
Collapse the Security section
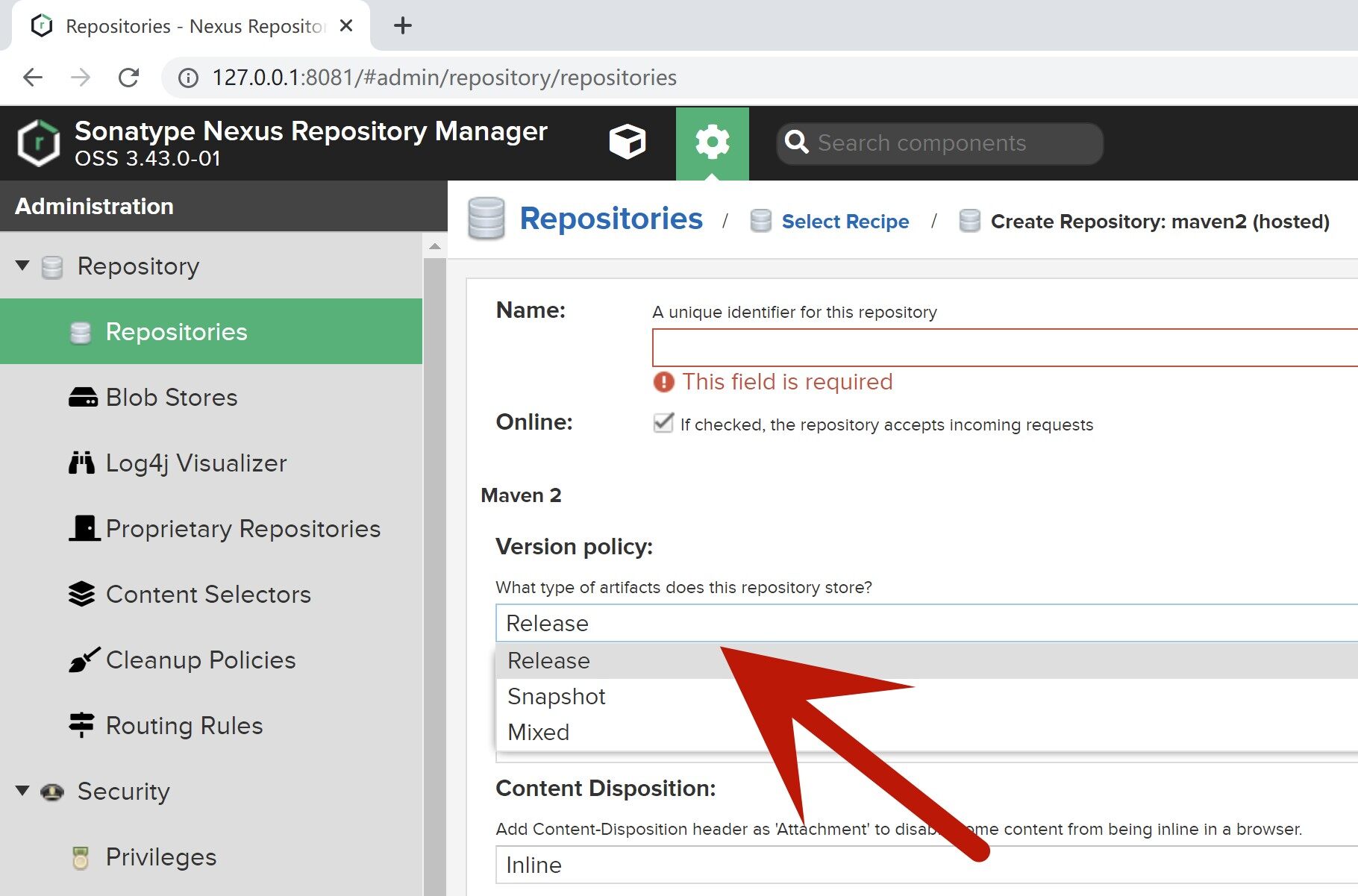click(22, 791)
